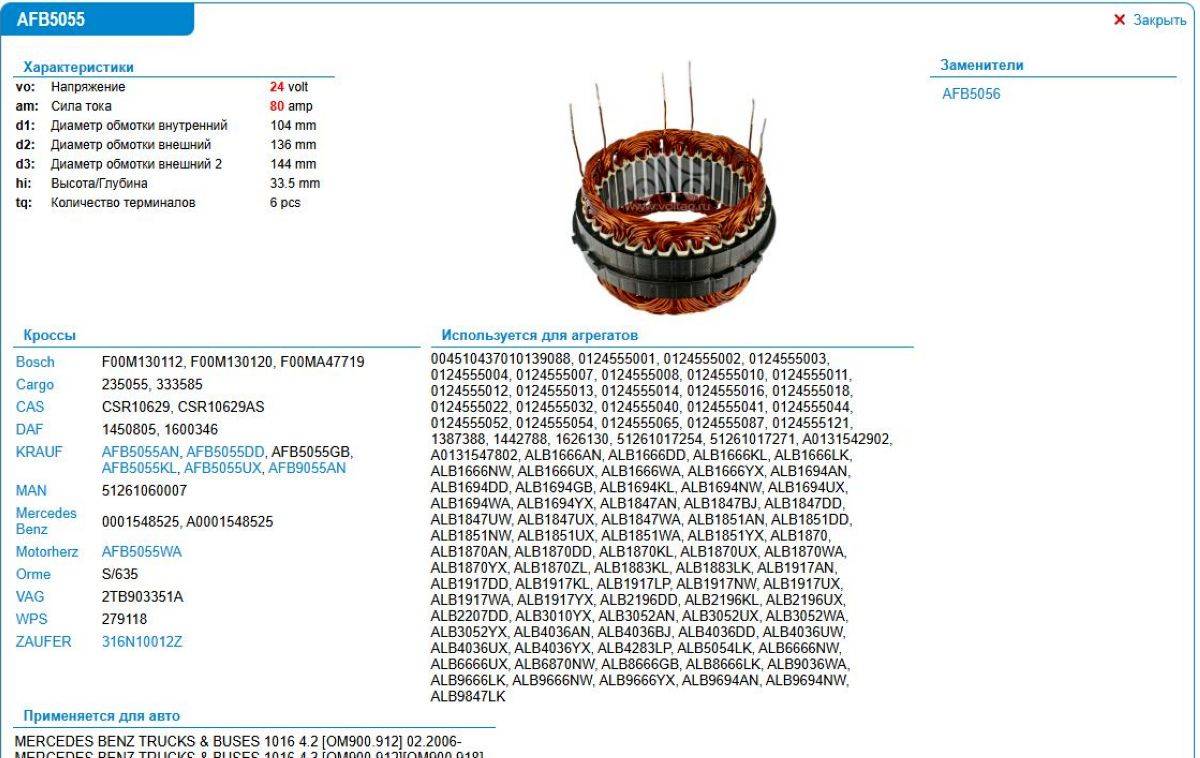This screenshot has width=1200, height=758.
Task: Click the WPS brand label
Action: click(x=32, y=619)
